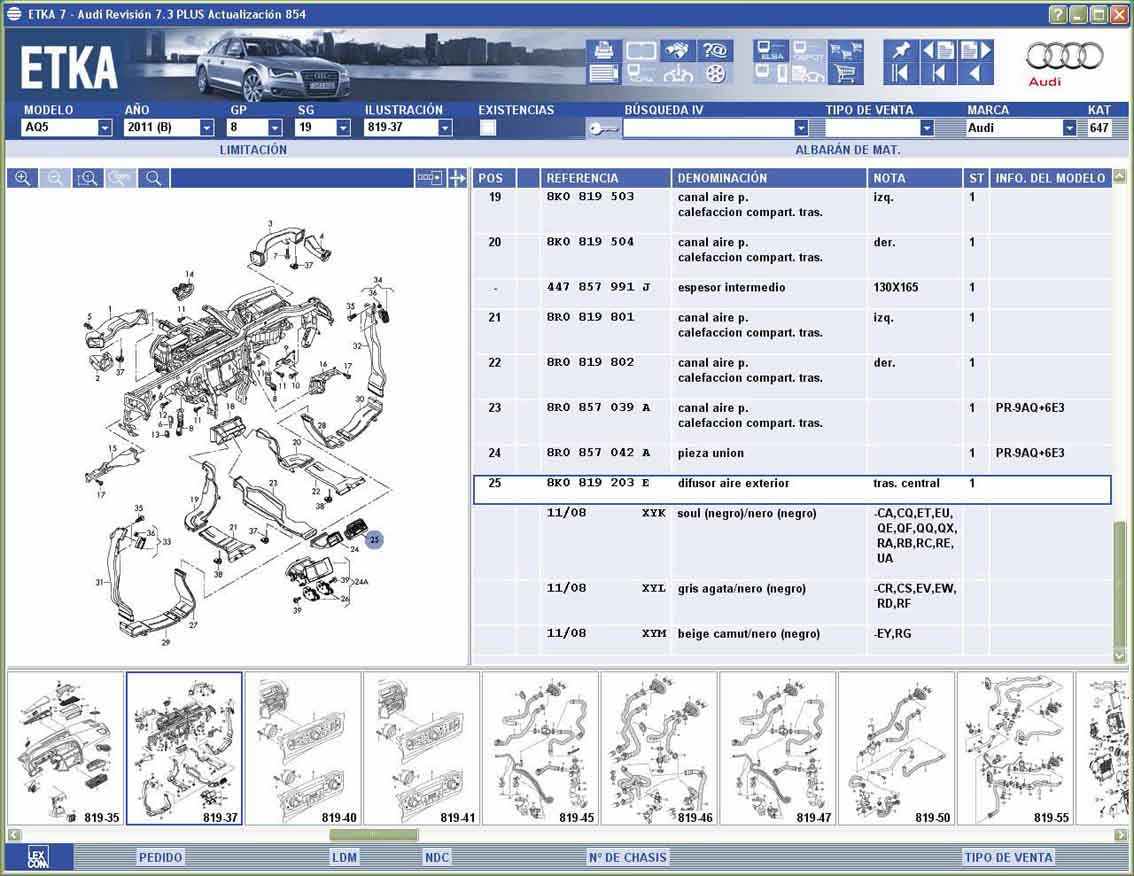Click the ST column header
Viewport: 1134px width, 876px height.
976,178
